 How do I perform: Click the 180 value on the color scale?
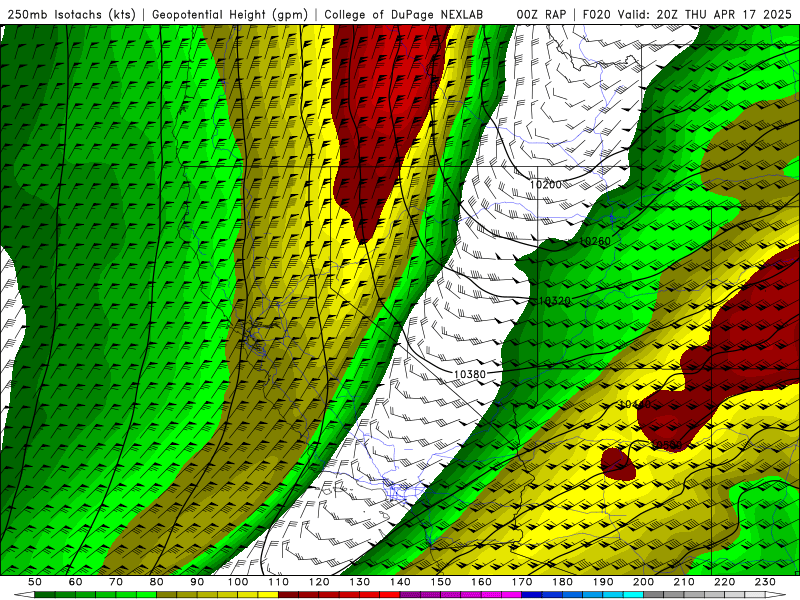pyautogui.click(x=562, y=582)
